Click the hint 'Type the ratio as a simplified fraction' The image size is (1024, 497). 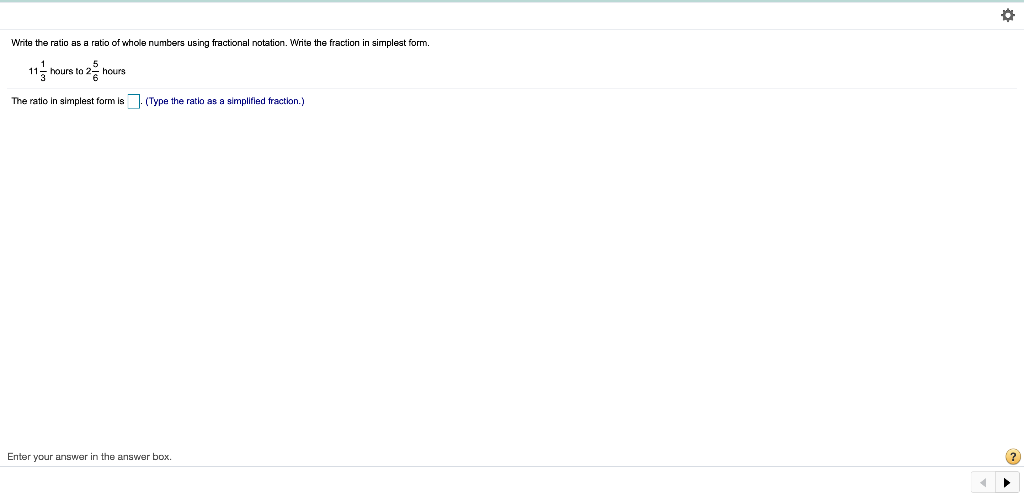(x=225, y=101)
